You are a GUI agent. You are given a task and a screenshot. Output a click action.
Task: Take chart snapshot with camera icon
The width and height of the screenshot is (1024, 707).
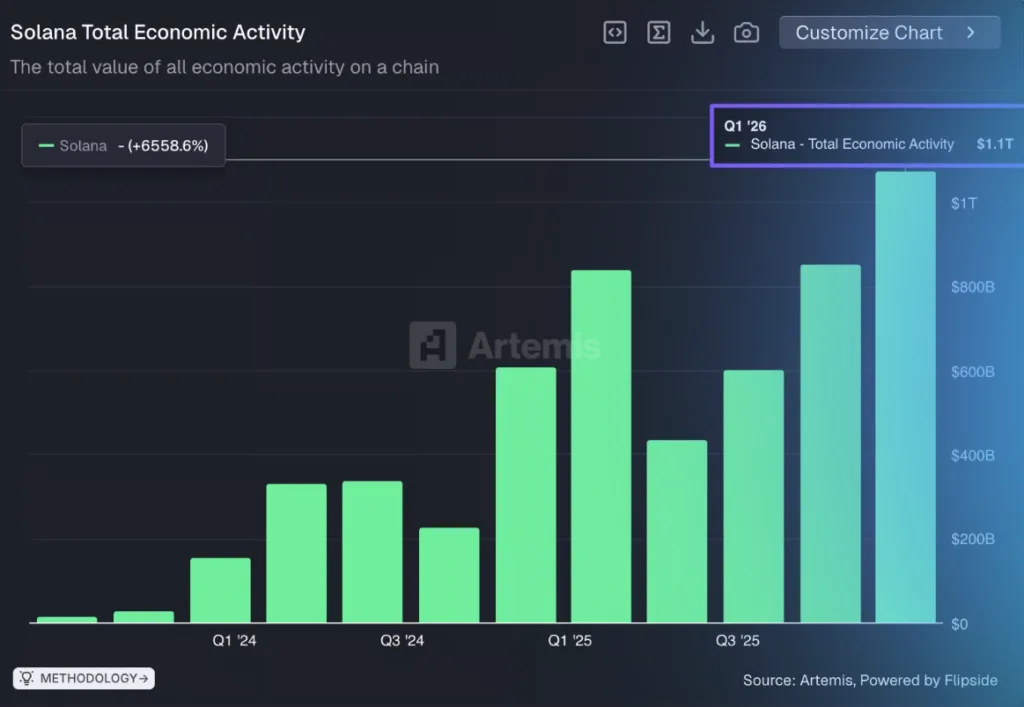(x=746, y=33)
